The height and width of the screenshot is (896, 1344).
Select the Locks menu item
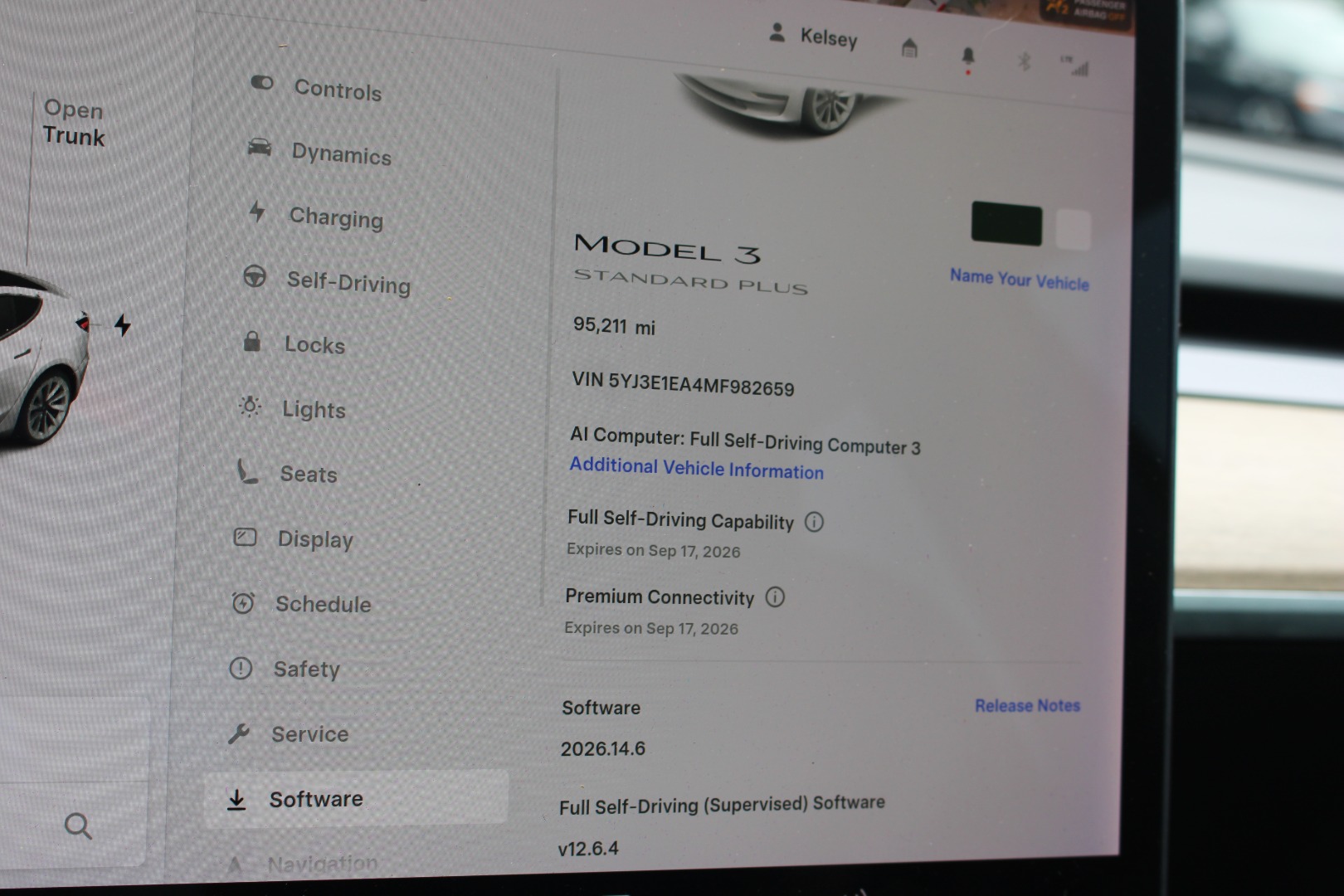pos(314,345)
